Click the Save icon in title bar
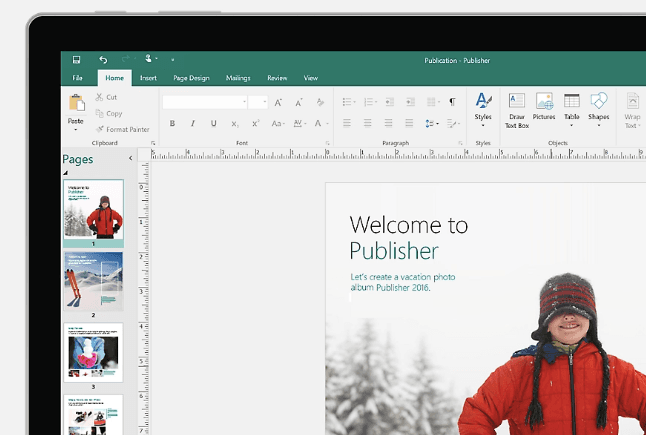Image resolution: width=646 pixels, height=435 pixels. tap(77, 60)
